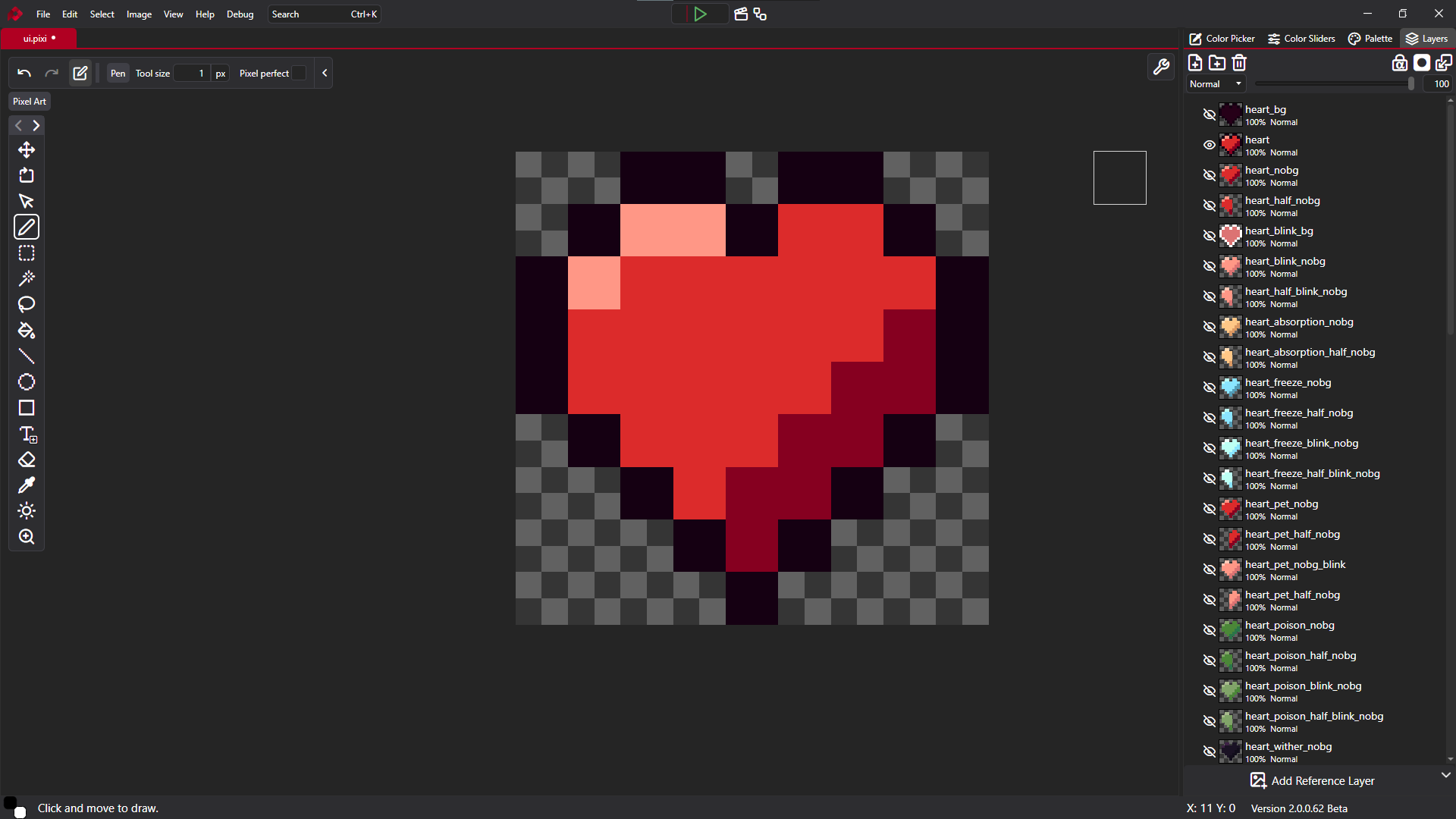The height and width of the screenshot is (819, 1456).
Task: Click Add Reference Layer
Action: [1312, 781]
